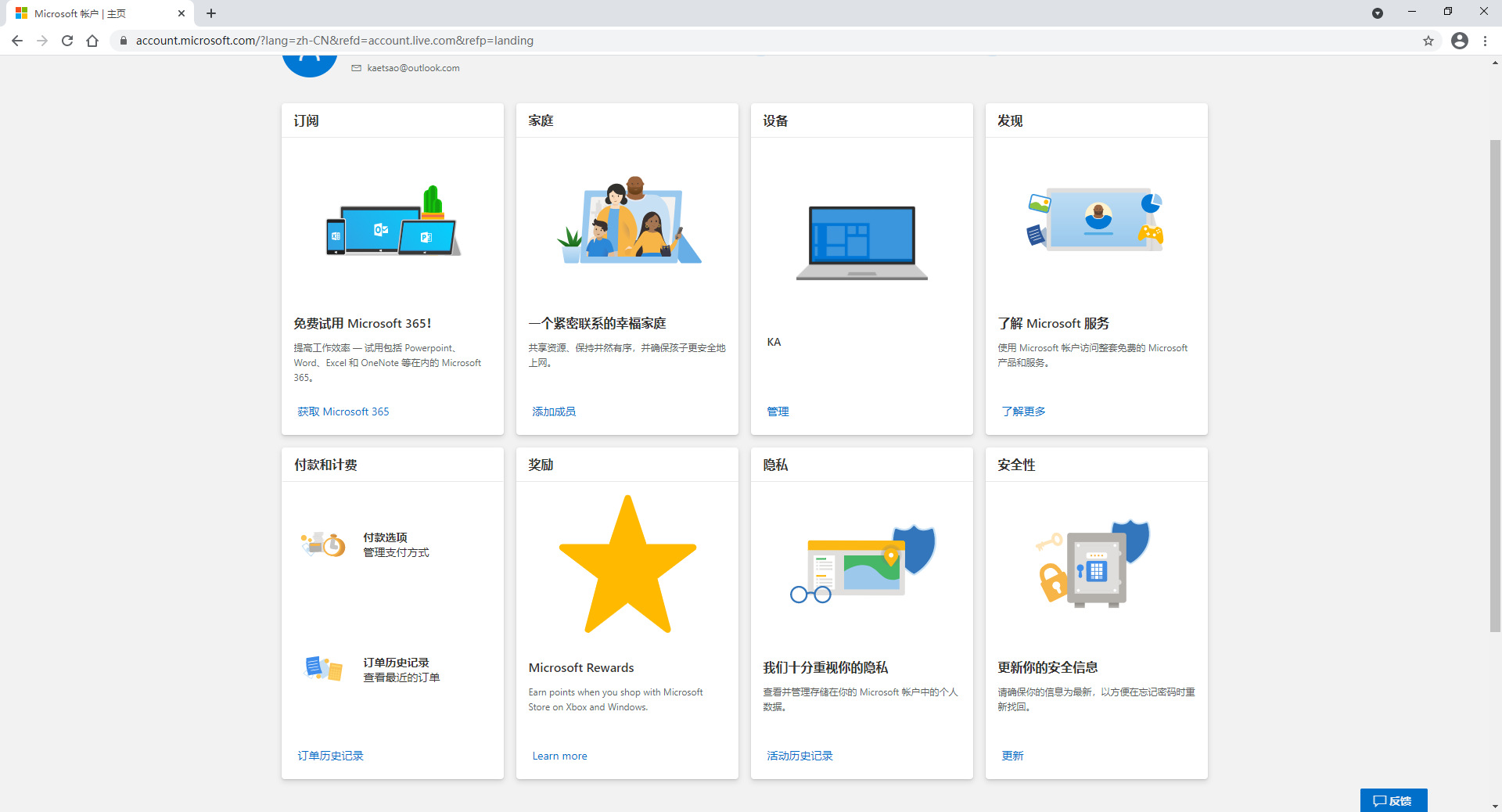Open the 活动历史记录 link
The image size is (1502, 812).
pyautogui.click(x=800, y=756)
